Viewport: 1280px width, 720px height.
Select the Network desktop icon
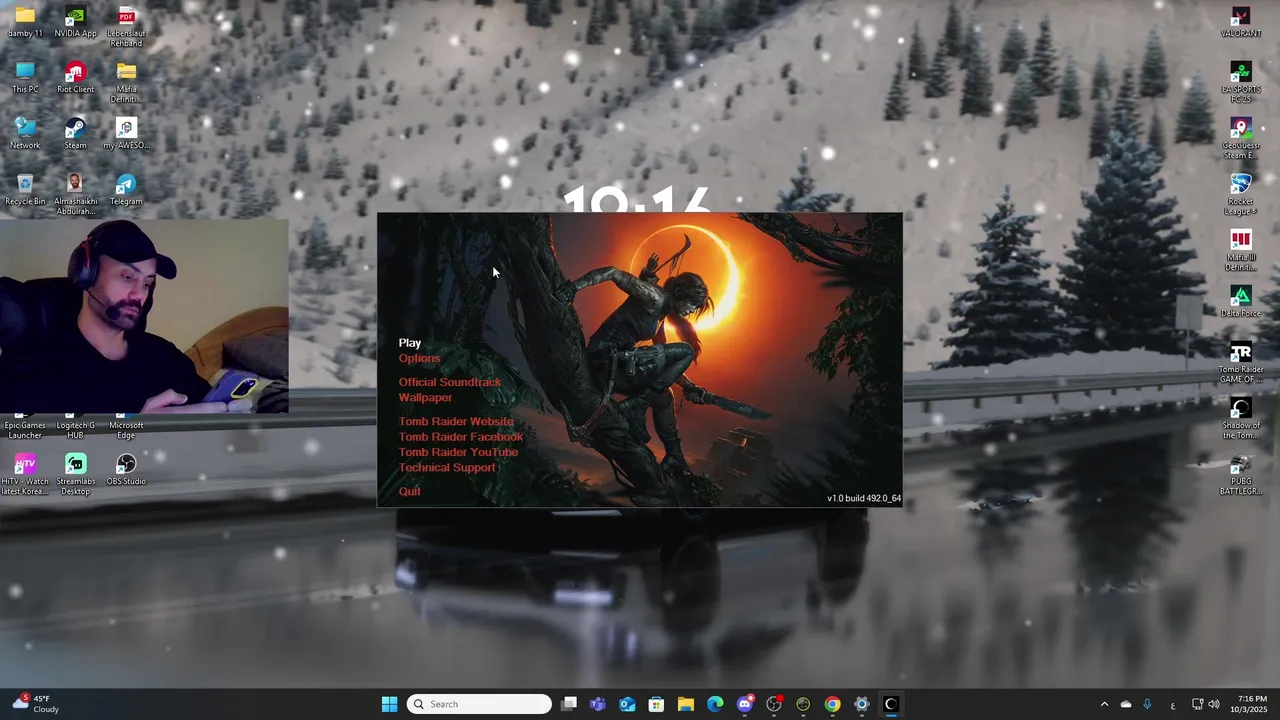tap(25, 134)
